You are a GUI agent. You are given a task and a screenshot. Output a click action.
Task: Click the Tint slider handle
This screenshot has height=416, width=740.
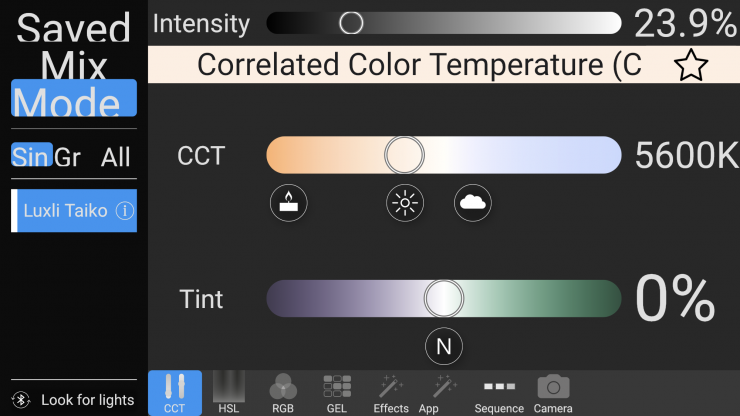(443, 297)
